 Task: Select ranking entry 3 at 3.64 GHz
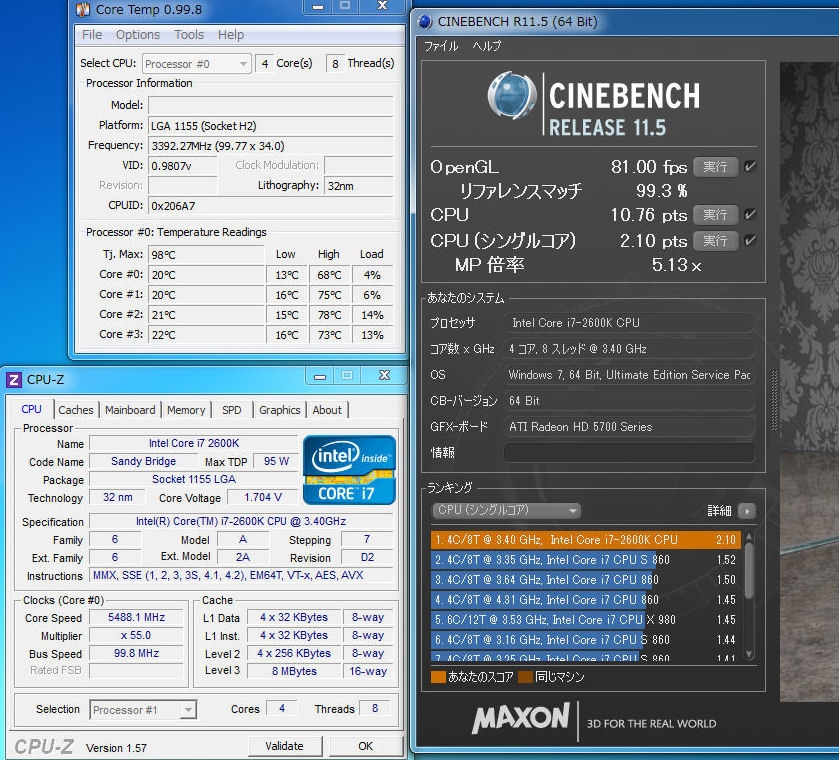pyautogui.click(x=586, y=580)
